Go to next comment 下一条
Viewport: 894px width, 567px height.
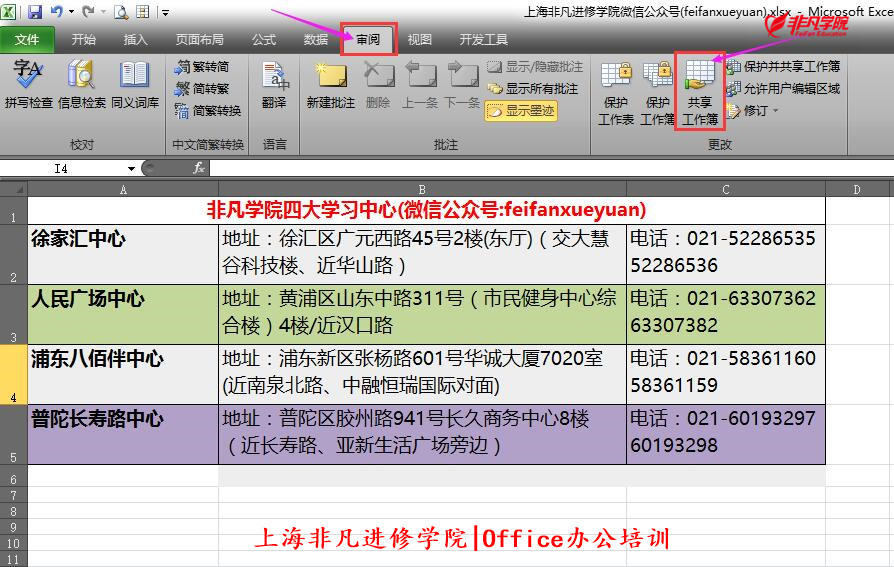(x=462, y=84)
